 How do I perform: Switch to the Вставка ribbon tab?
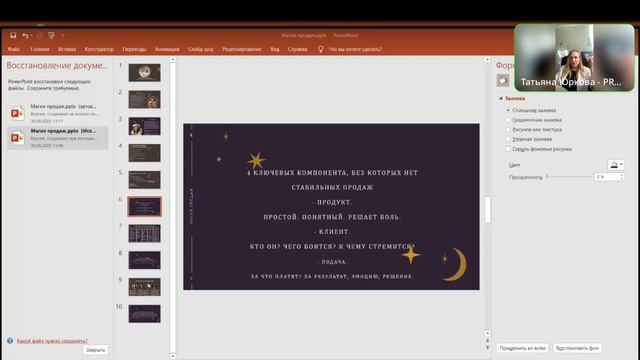(67, 49)
